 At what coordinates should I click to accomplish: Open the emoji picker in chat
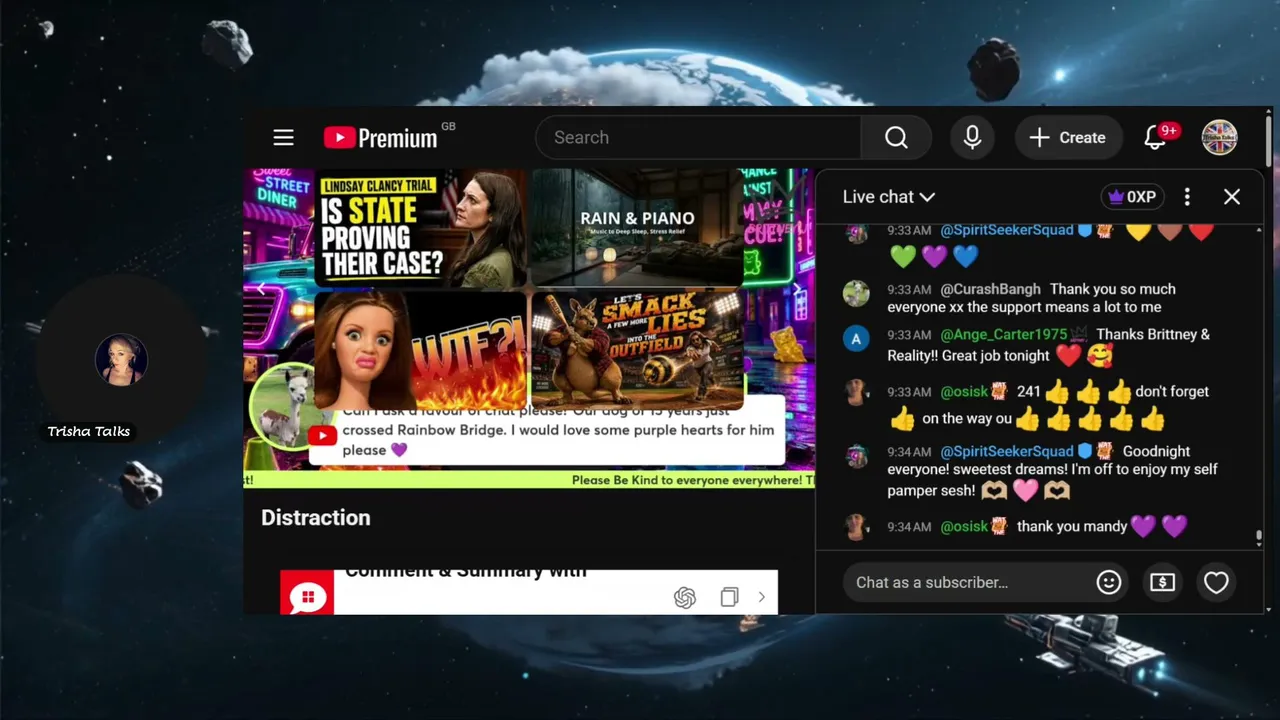click(1109, 582)
